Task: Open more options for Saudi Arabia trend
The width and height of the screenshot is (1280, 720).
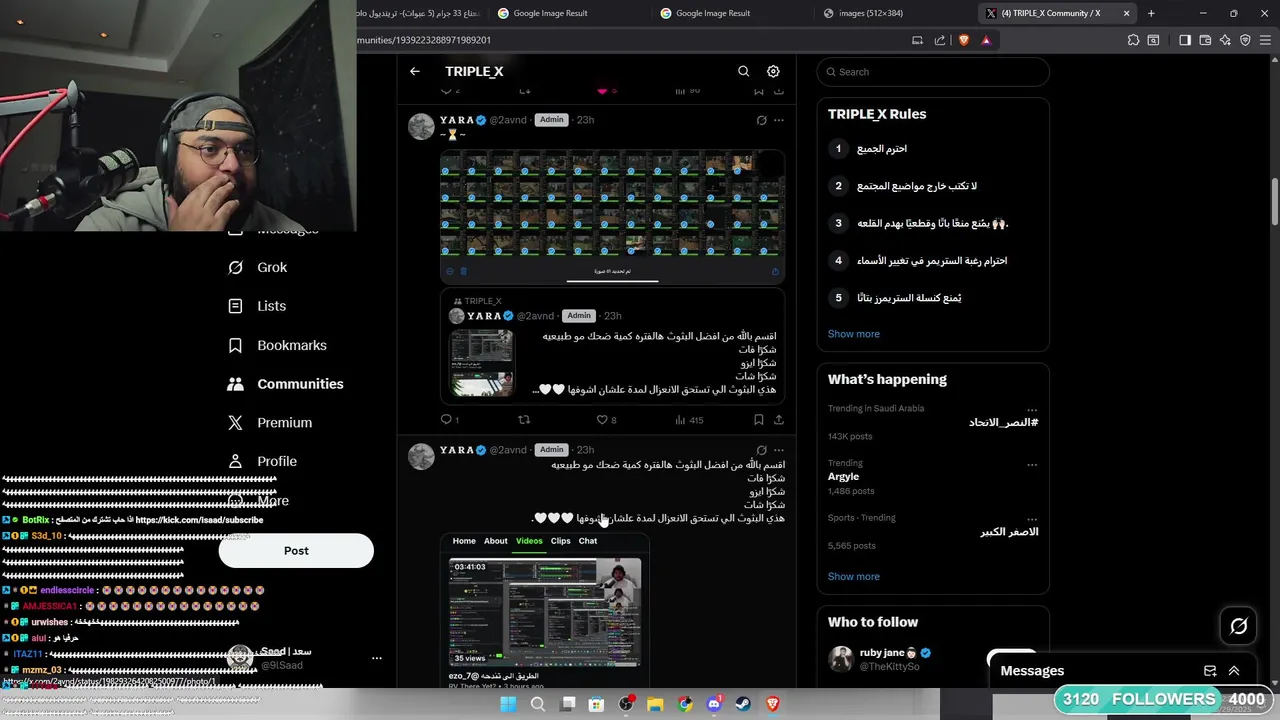Action: [x=1032, y=409]
